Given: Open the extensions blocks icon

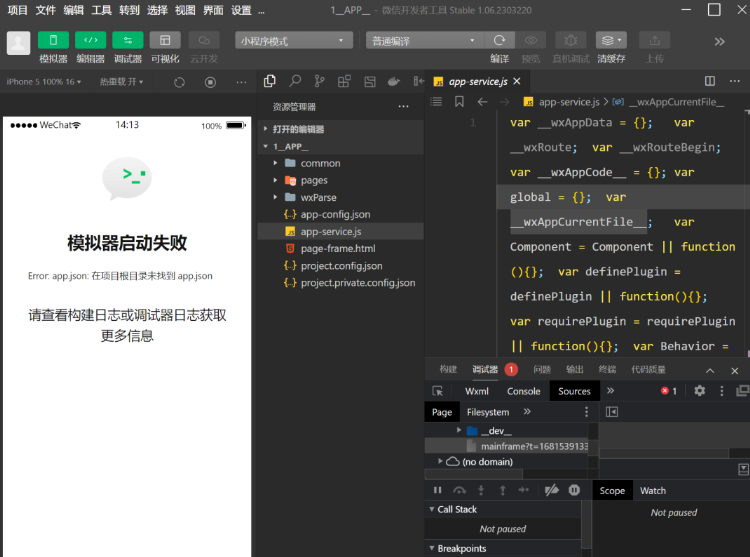Looking at the screenshot, I should click(344, 81).
